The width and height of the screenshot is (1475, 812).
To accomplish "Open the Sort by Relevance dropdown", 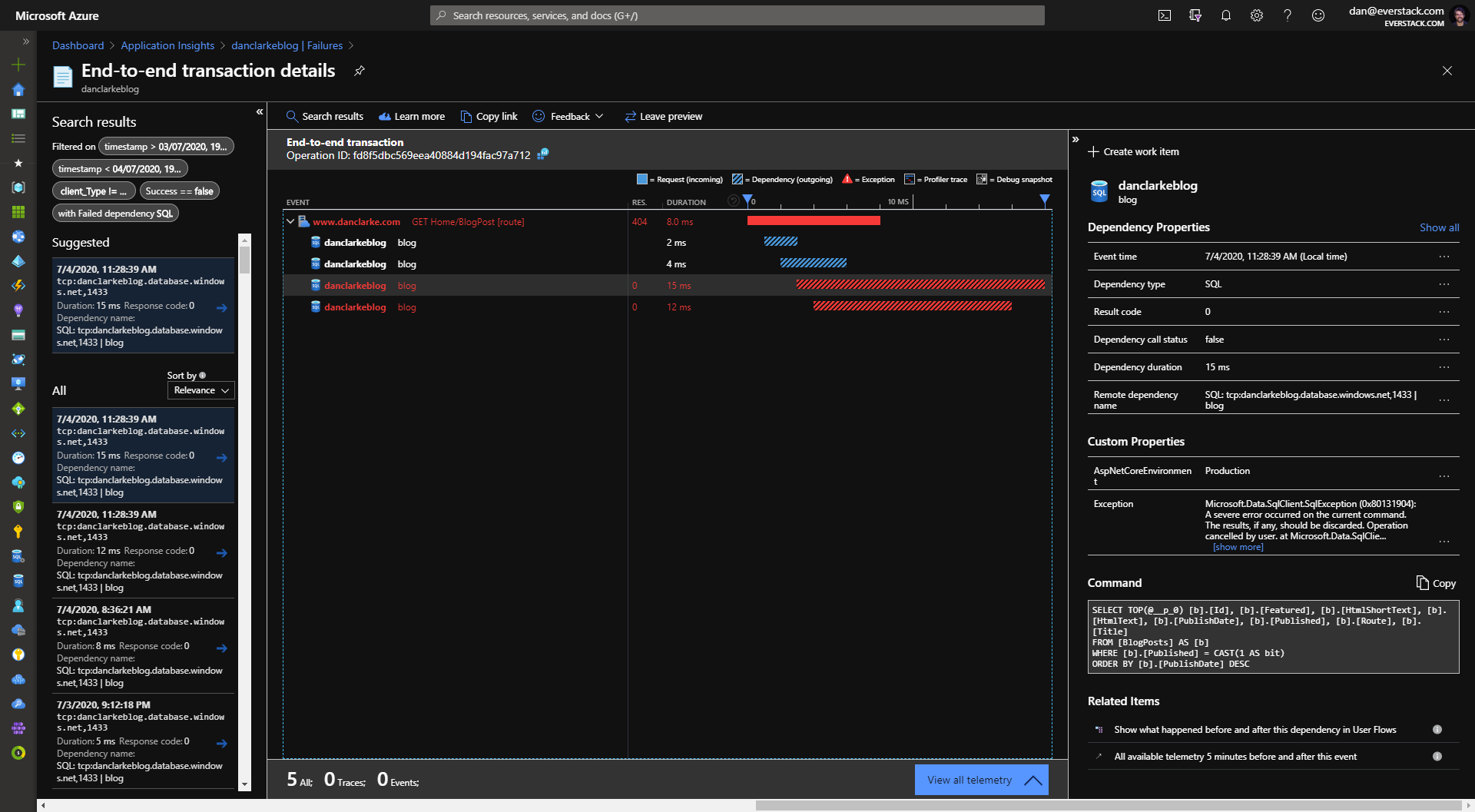I will [201, 390].
